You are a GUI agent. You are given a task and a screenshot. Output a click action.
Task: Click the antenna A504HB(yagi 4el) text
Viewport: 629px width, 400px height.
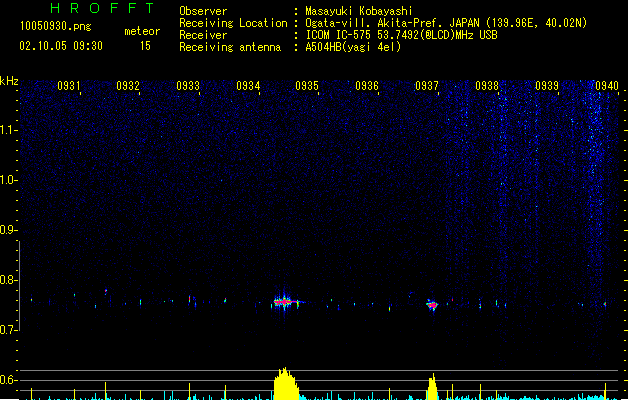(353, 47)
